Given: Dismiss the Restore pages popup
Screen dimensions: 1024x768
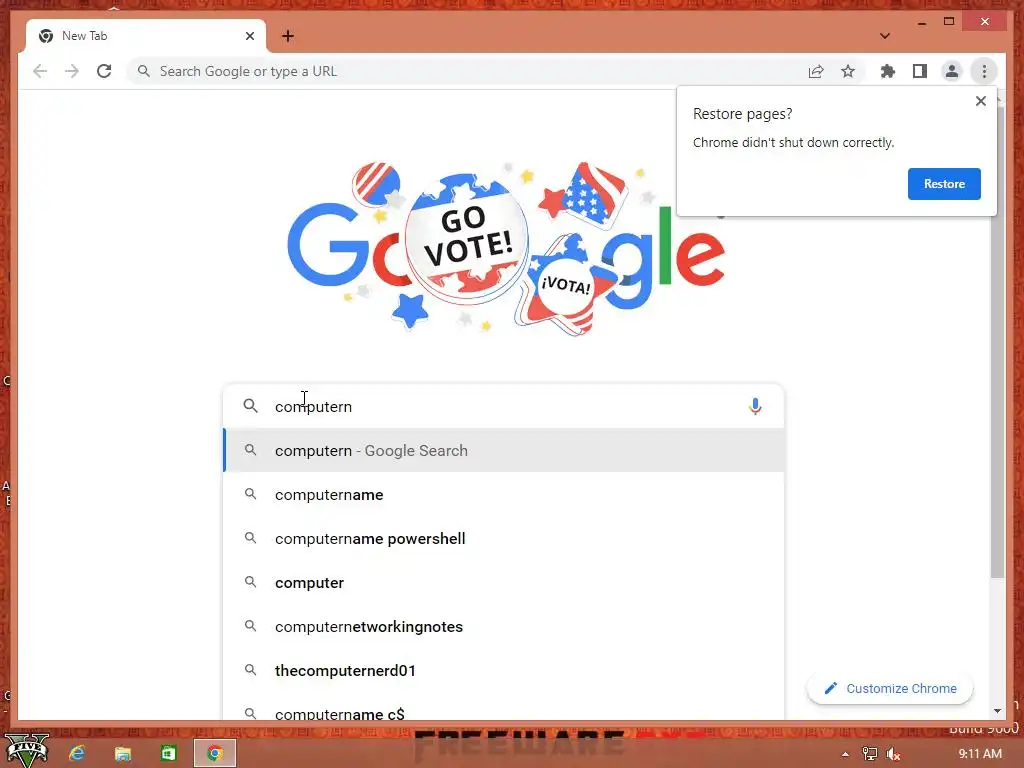Looking at the screenshot, I should (980, 101).
